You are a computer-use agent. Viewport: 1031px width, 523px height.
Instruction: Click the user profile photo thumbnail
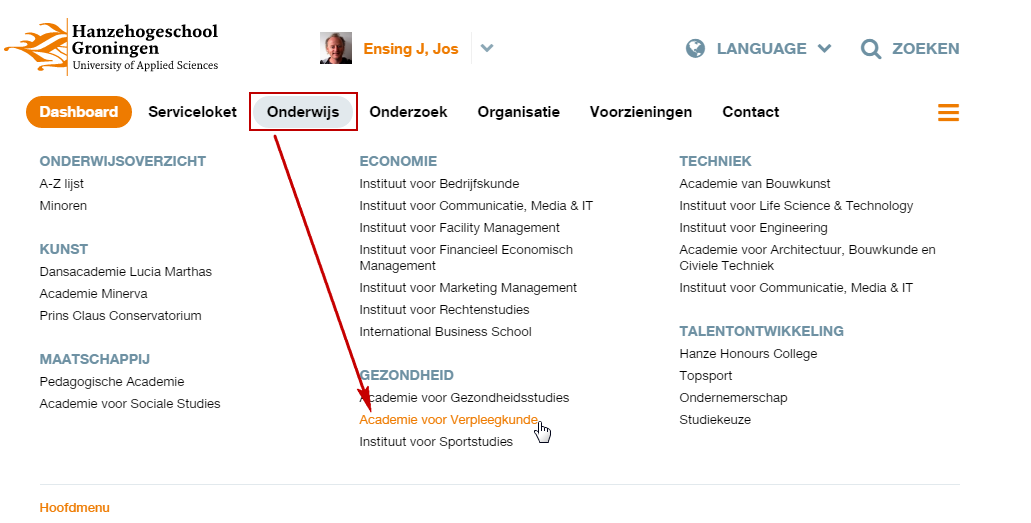pyautogui.click(x=336, y=48)
